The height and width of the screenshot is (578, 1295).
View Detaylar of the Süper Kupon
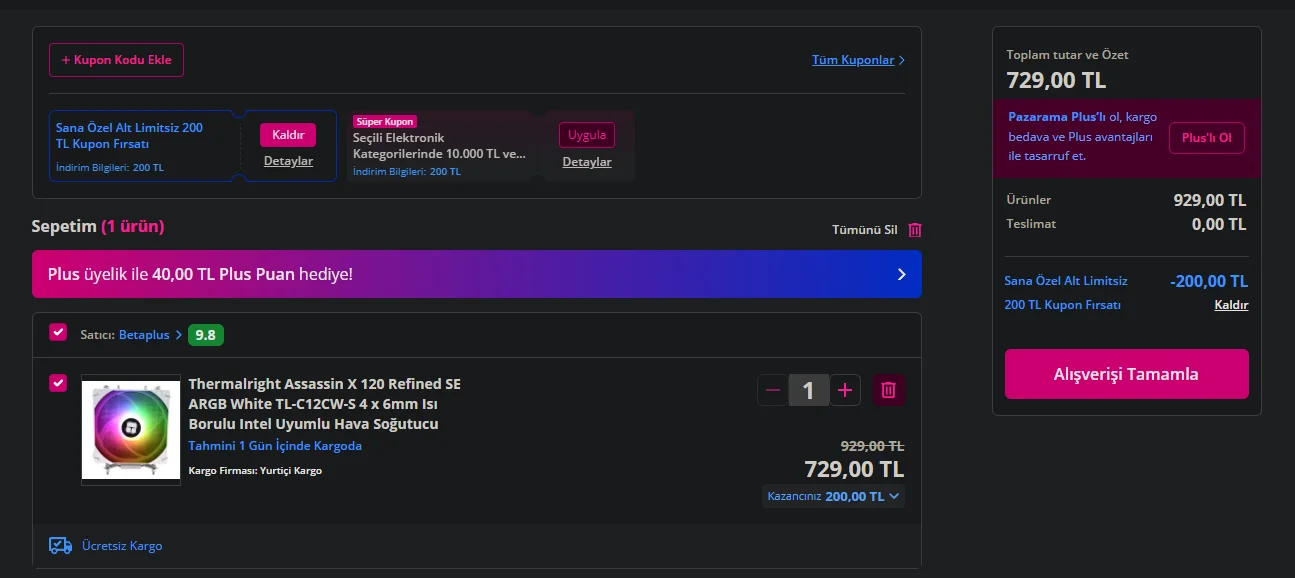587,162
